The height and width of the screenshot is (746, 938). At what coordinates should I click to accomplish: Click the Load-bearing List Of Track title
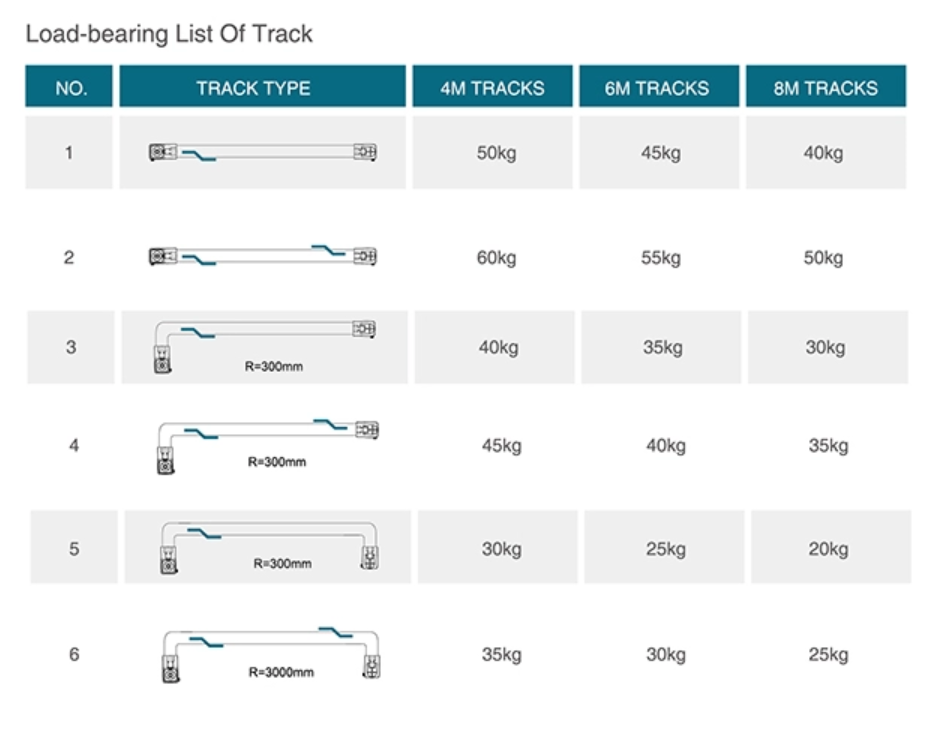169,34
